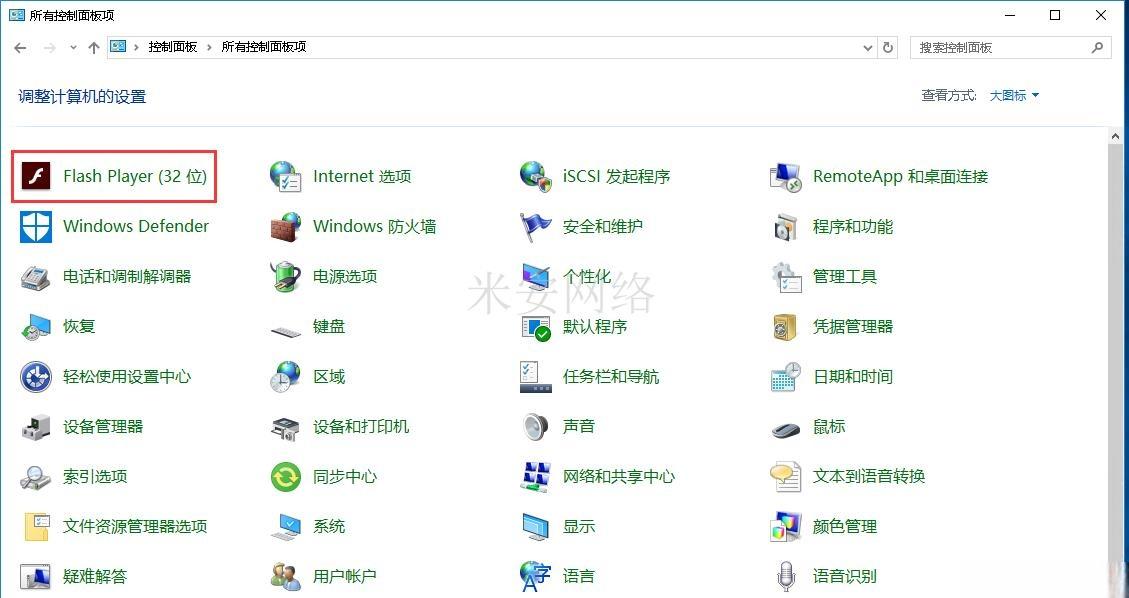Open the 索引选项 magnifier icon
1129x598 pixels.
click(x=36, y=476)
